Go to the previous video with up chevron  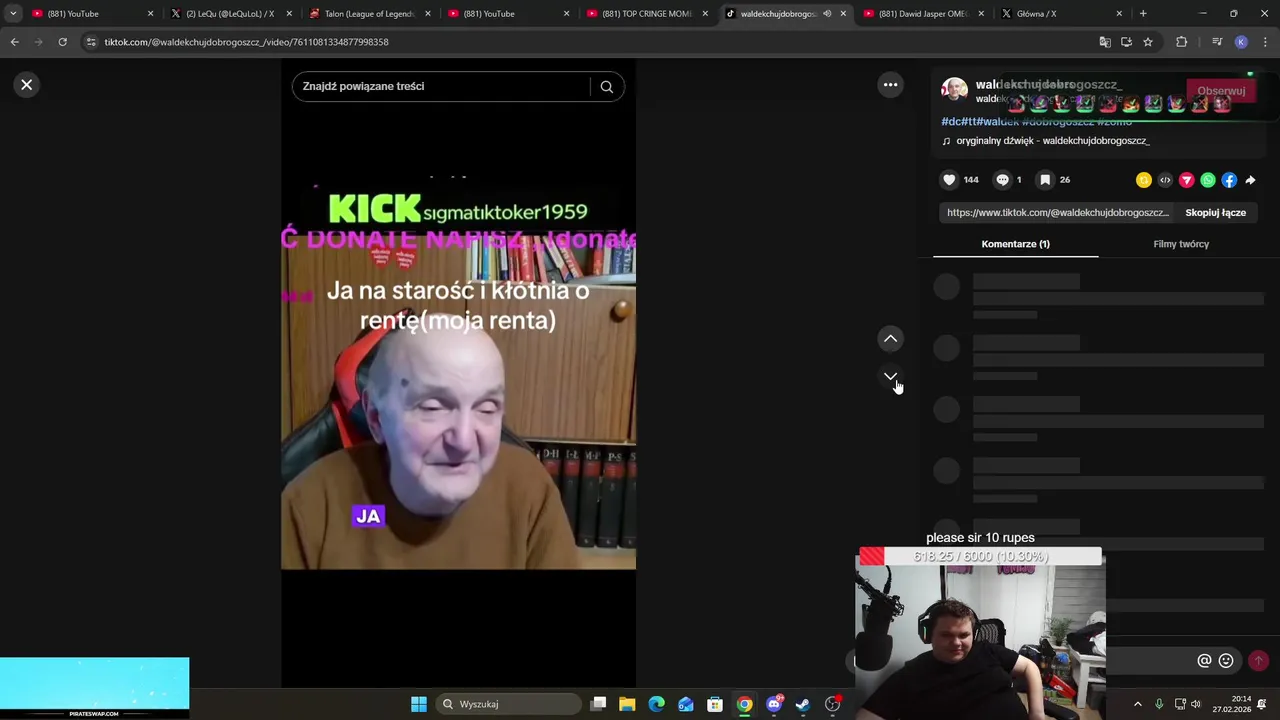click(890, 339)
